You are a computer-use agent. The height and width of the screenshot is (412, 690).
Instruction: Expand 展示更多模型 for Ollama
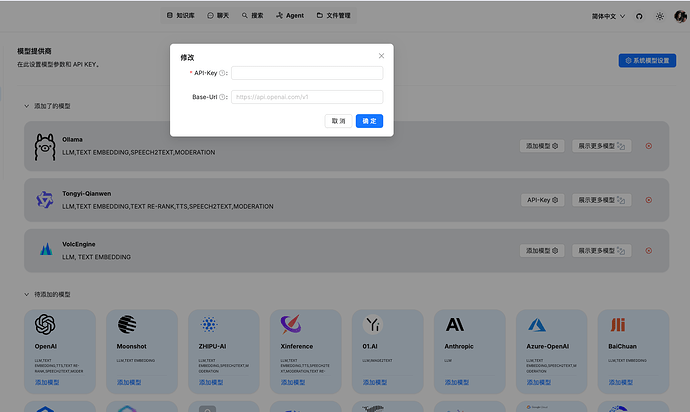602,146
